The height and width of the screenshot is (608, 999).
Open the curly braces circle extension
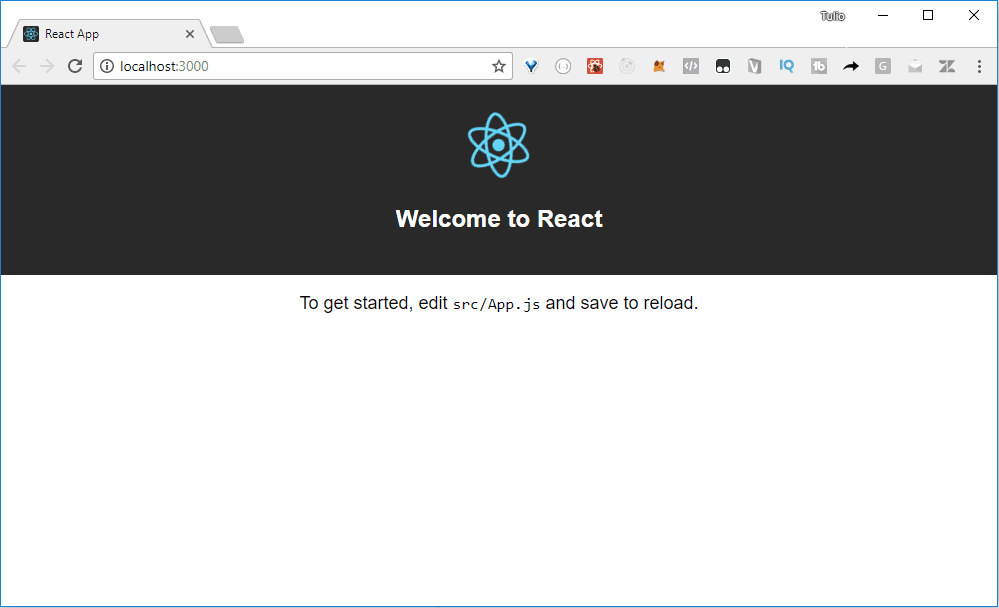click(563, 66)
